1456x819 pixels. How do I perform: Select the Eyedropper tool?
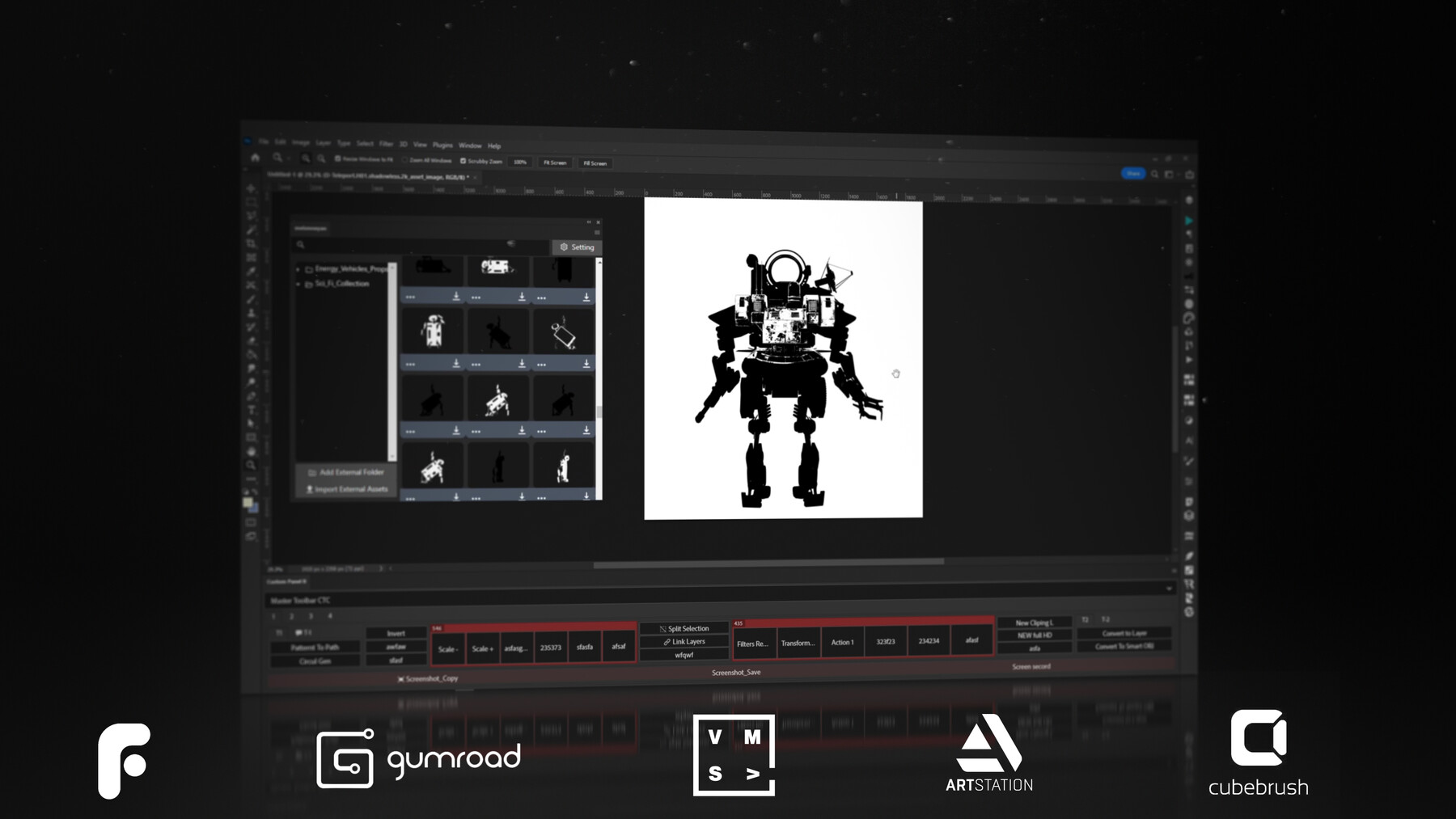[251, 271]
